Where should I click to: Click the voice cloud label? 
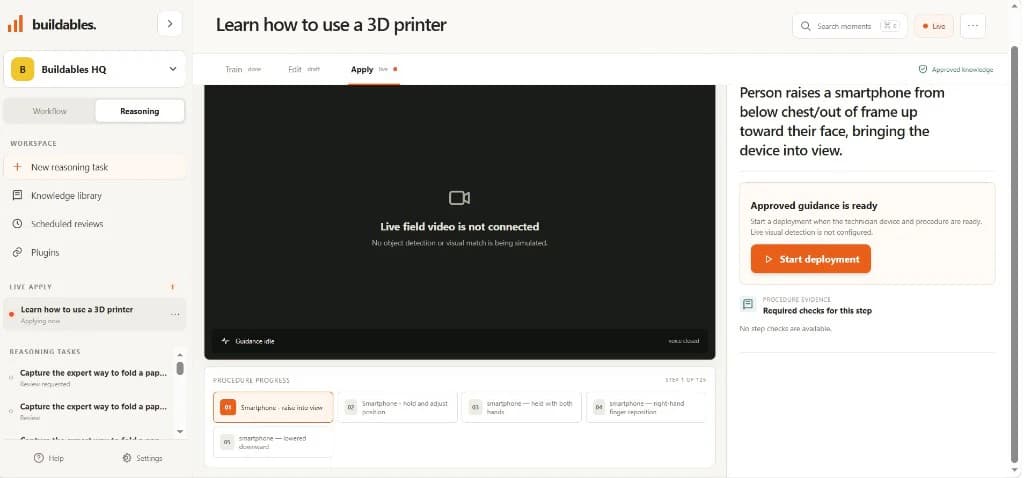click(683, 341)
